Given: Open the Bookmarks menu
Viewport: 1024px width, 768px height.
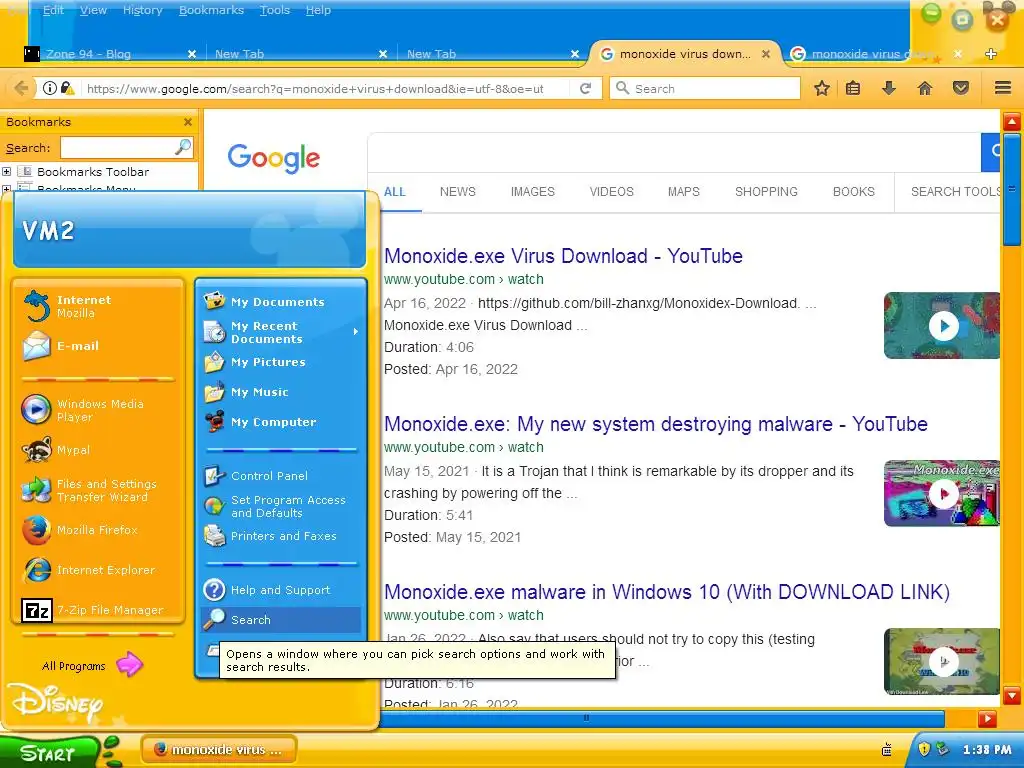Looking at the screenshot, I should (212, 10).
